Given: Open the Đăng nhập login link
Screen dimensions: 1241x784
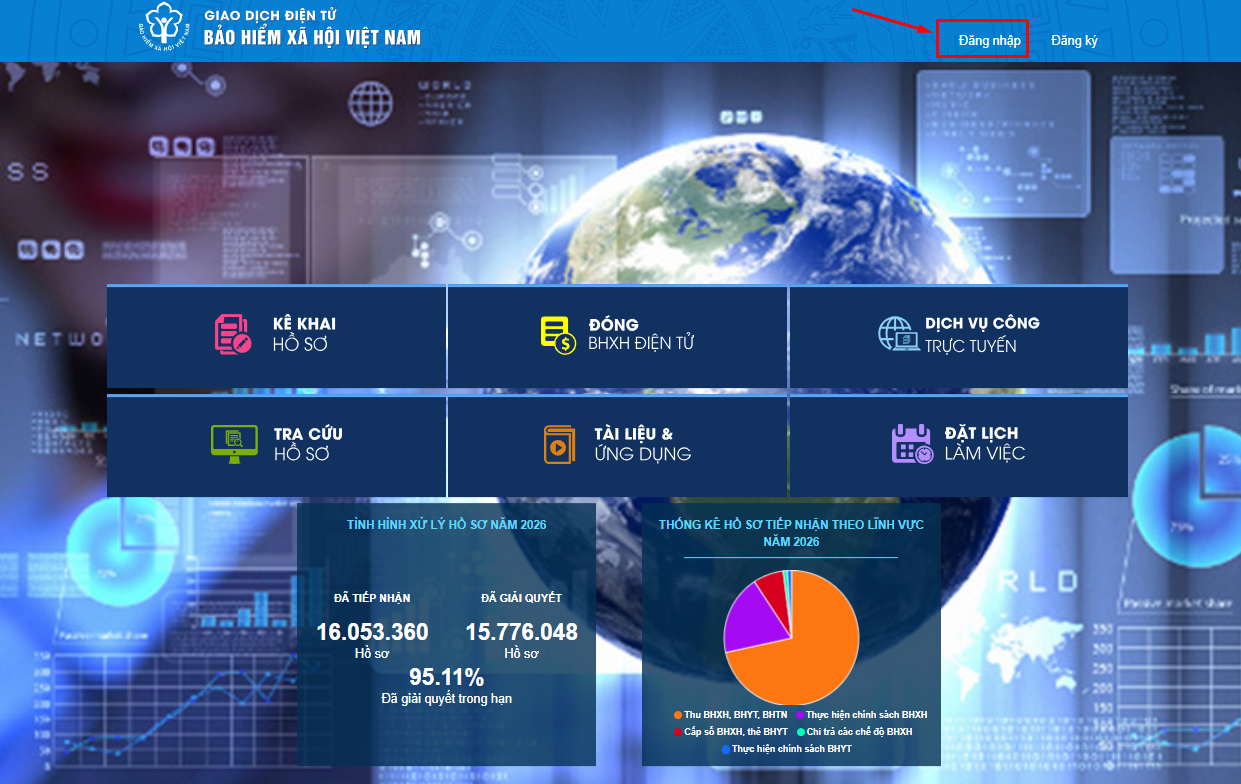Looking at the screenshot, I should [989, 41].
